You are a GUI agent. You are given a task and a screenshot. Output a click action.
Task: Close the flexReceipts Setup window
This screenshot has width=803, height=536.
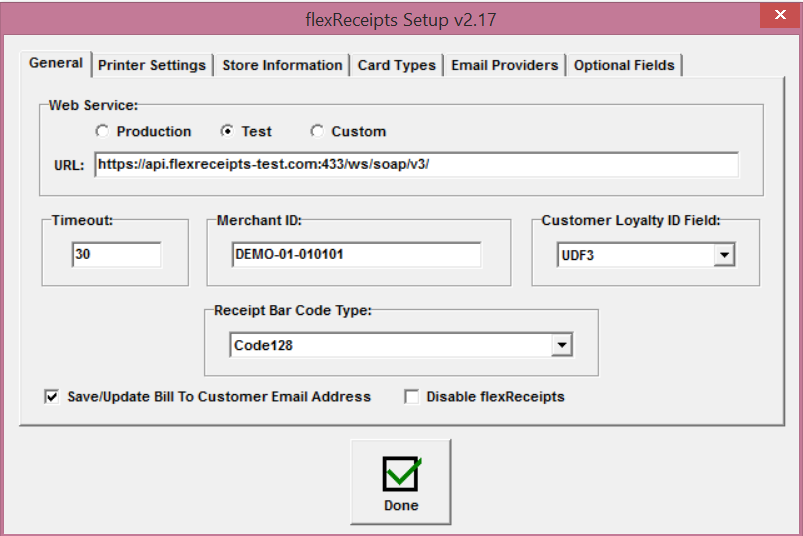coord(780,15)
